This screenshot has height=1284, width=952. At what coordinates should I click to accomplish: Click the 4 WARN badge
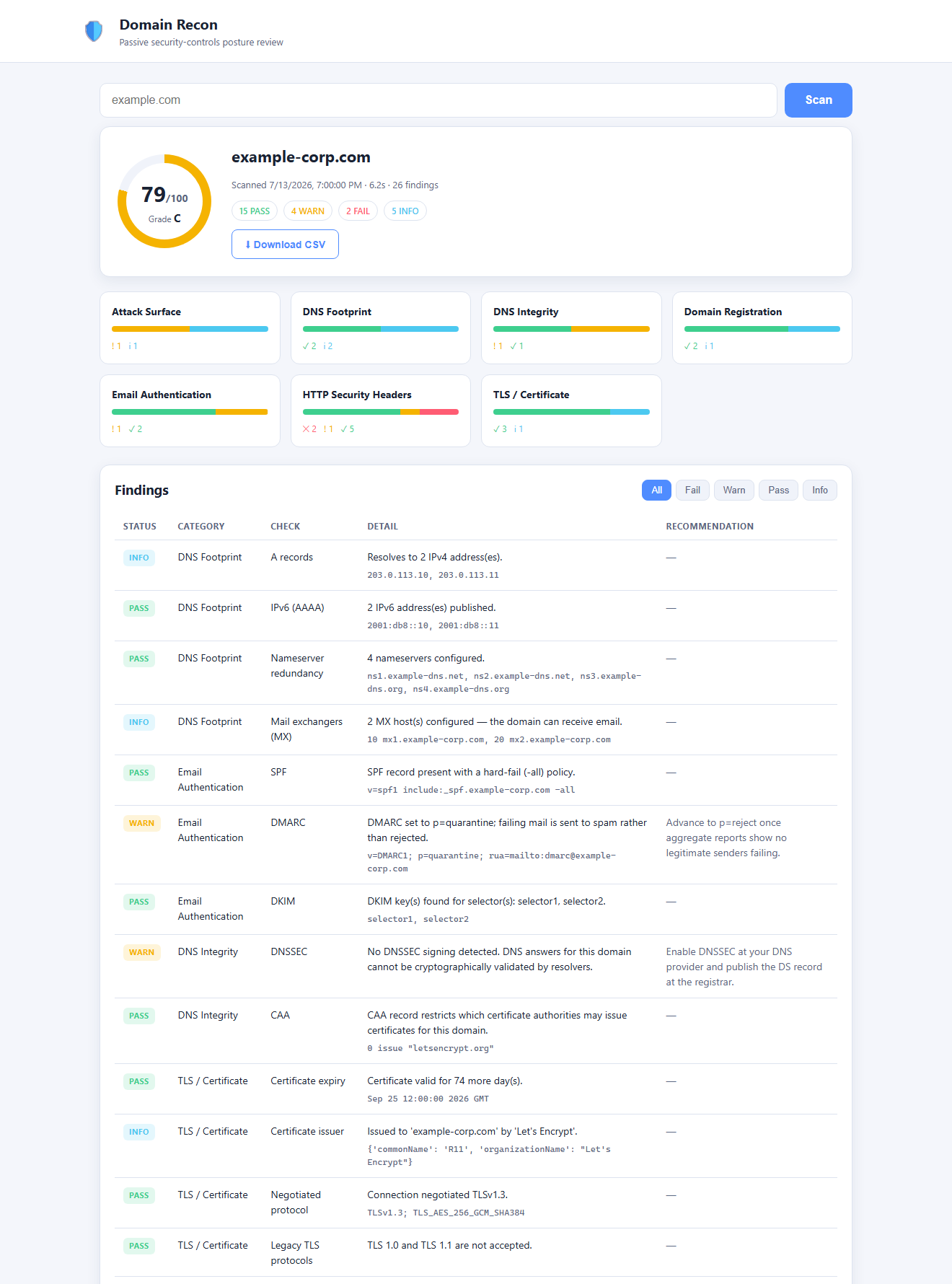click(308, 211)
